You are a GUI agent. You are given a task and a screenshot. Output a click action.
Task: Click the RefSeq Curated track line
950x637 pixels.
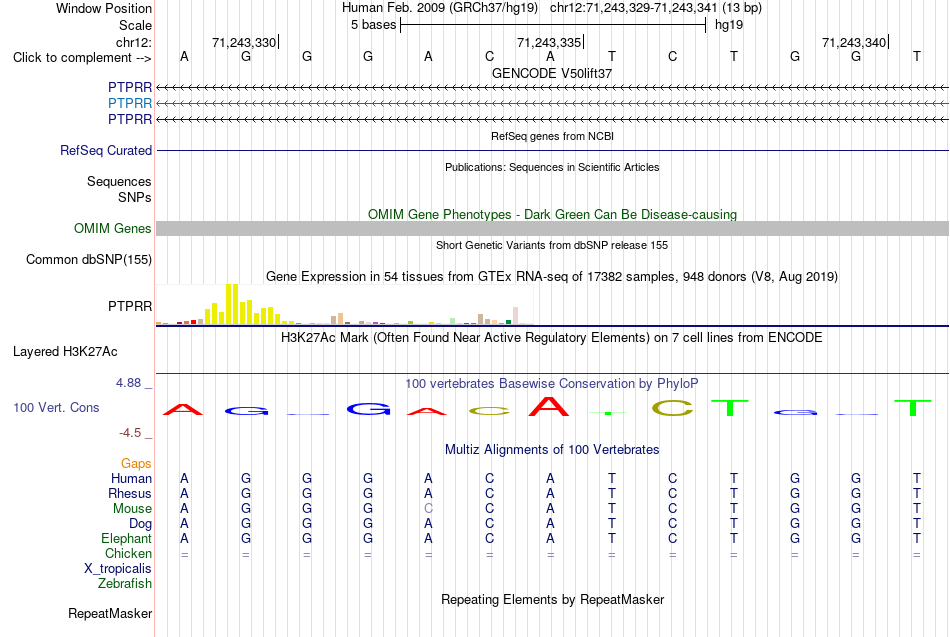point(552,150)
